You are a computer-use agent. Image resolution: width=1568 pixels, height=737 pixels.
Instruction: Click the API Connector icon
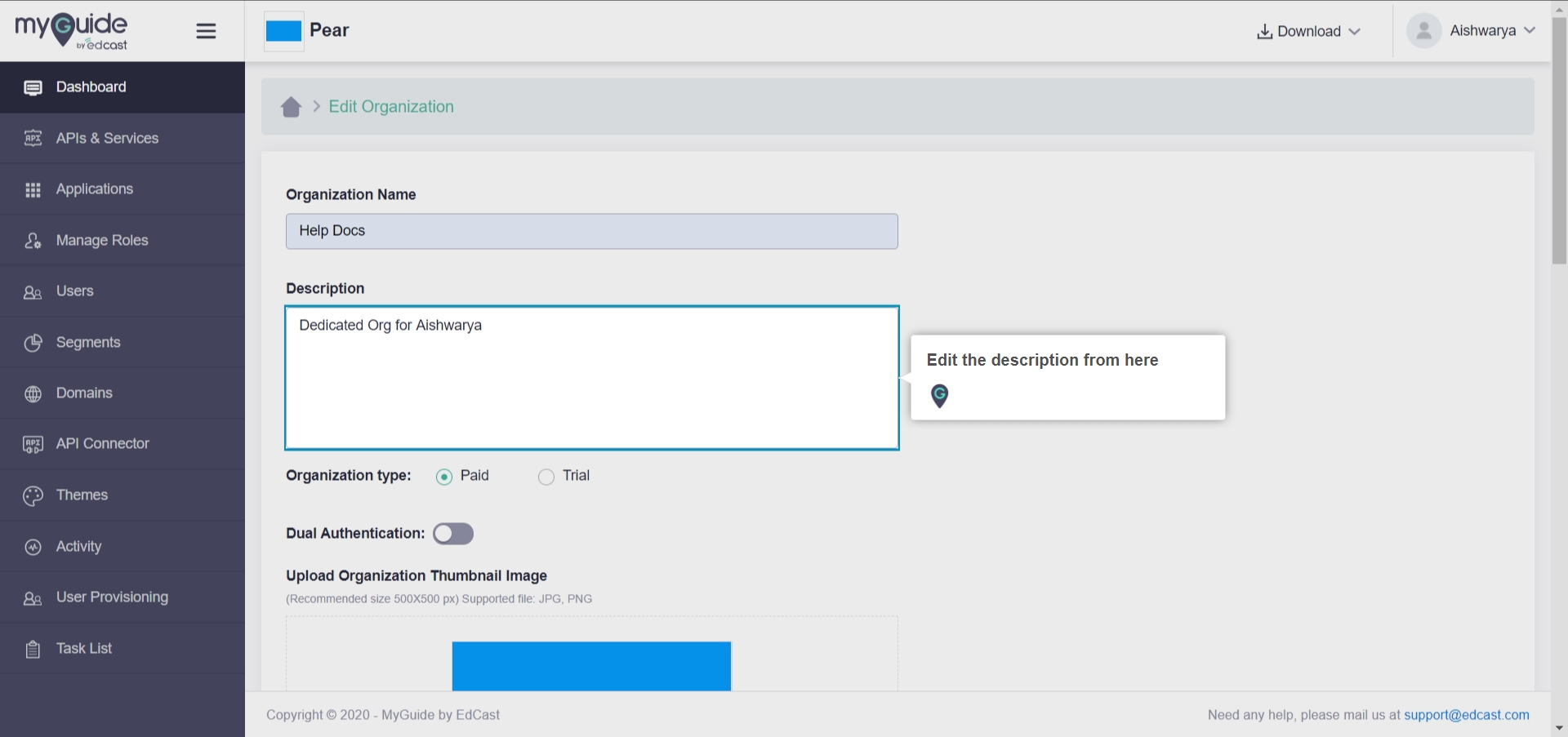33,444
